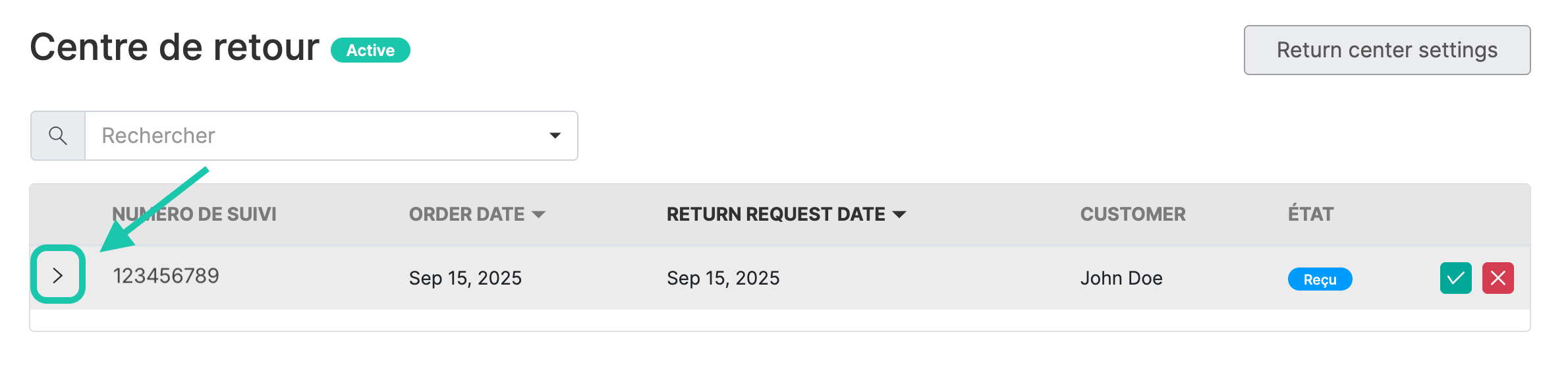Viewport: 1568px width, 365px height.
Task: Click the Active status badge
Action: tap(370, 50)
